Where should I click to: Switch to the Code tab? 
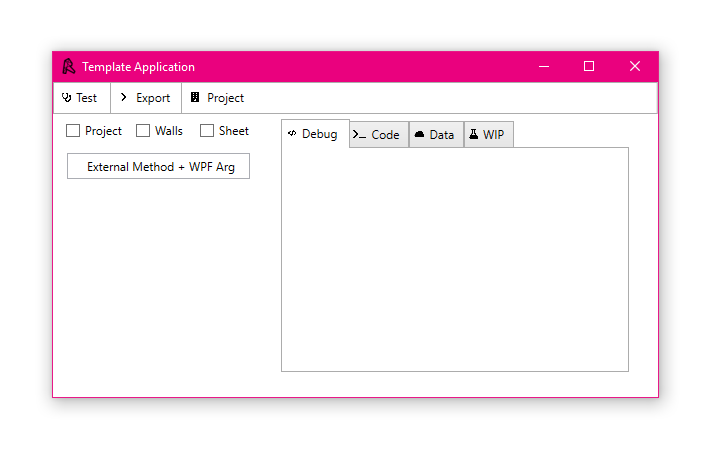pos(379,135)
